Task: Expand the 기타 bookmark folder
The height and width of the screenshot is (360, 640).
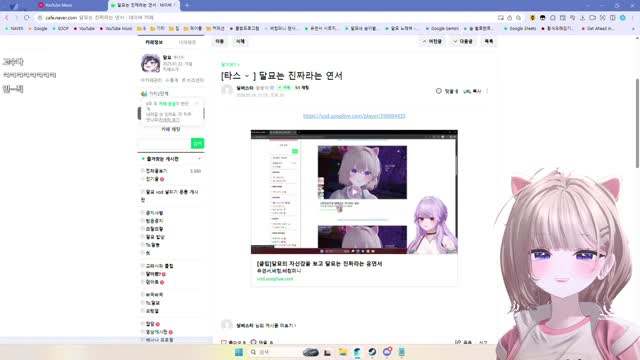Action: 158,29
